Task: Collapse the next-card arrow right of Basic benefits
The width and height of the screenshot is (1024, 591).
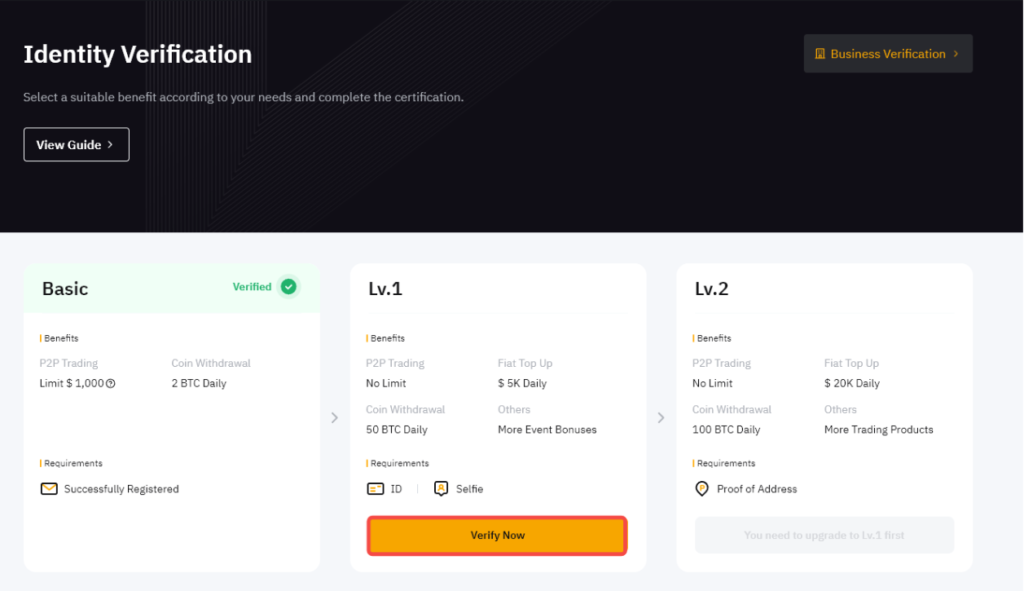Action: (x=334, y=417)
